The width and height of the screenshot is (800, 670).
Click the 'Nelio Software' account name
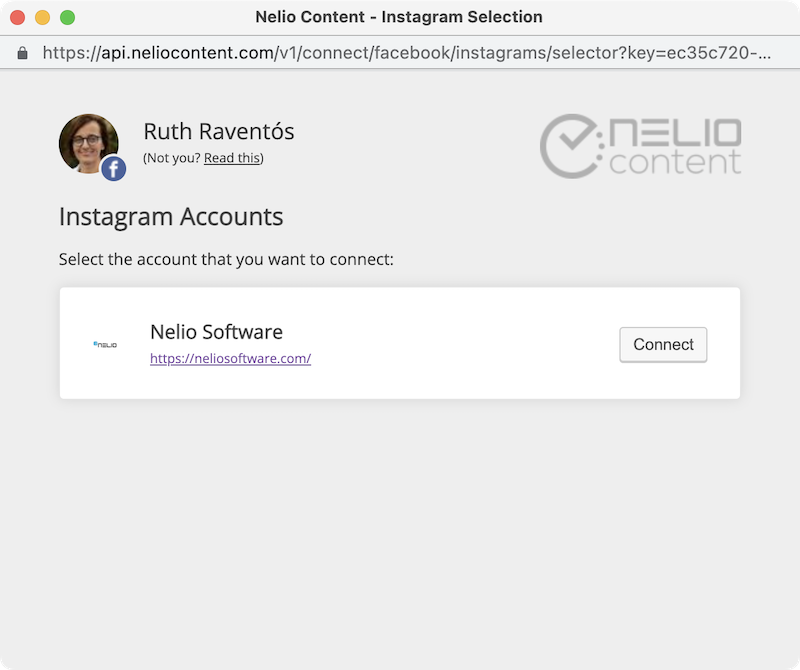pyautogui.click(x=216, y=332)
